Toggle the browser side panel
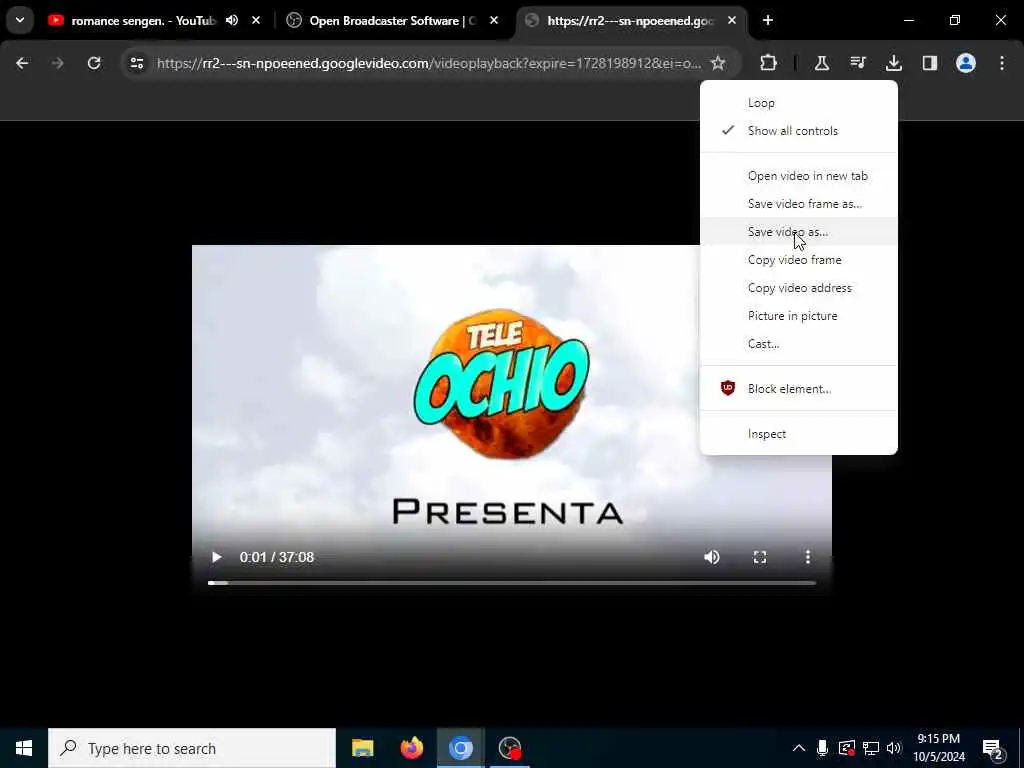Image resolution: width=1024 pixels, height=768 pixels. click(930, 63)
